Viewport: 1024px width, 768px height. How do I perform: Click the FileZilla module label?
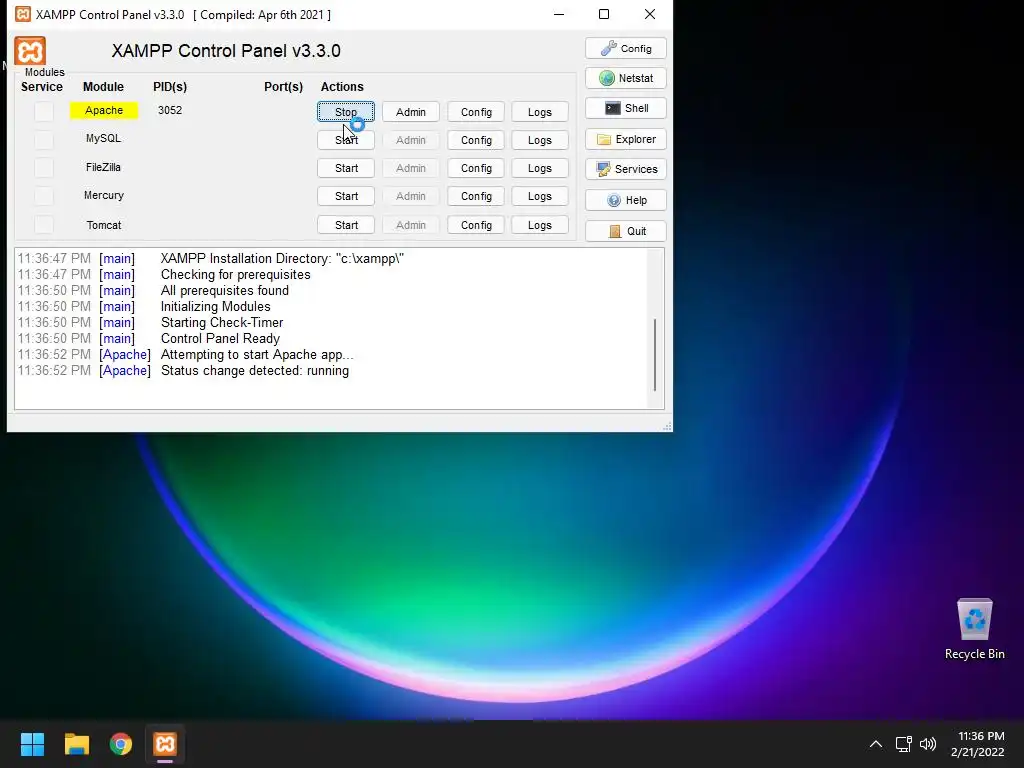pyautogui.click(x=103, y=167)
